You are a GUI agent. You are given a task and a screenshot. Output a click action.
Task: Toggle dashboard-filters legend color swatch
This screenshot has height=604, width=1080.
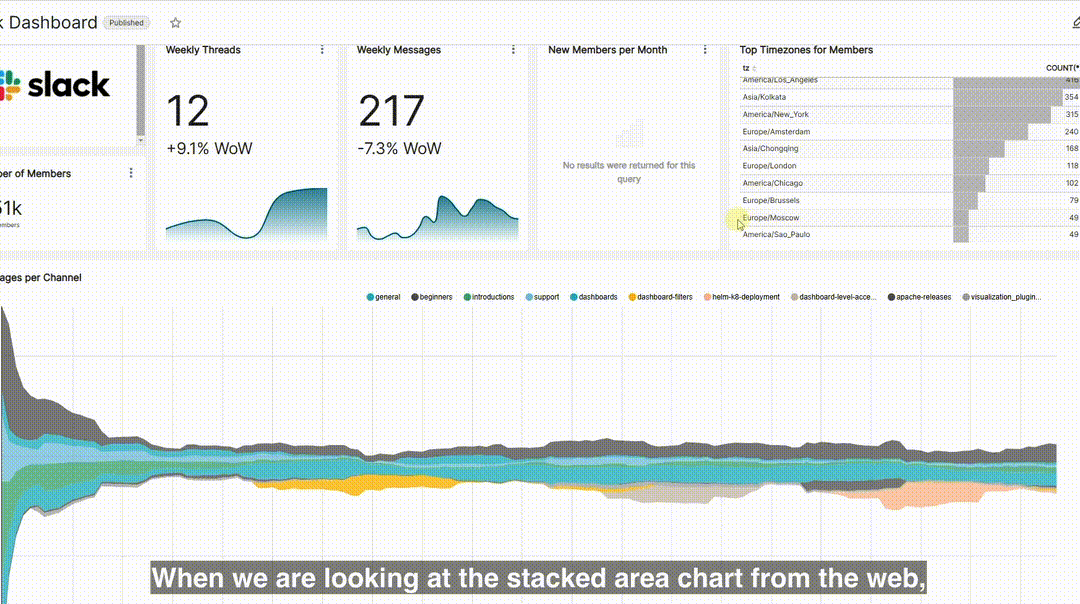(x=632, y=297)
